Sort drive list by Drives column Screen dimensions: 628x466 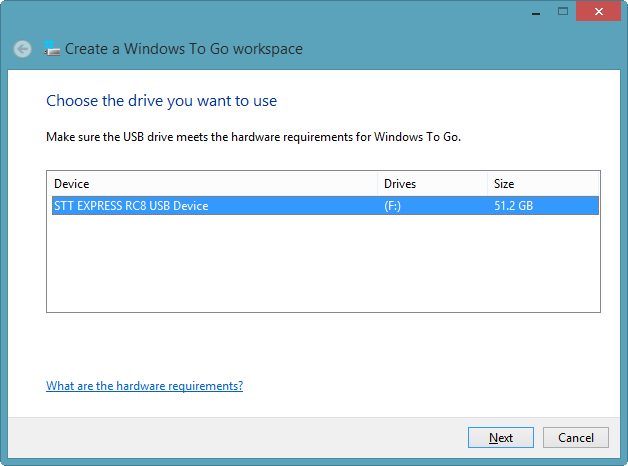[432, 184]
